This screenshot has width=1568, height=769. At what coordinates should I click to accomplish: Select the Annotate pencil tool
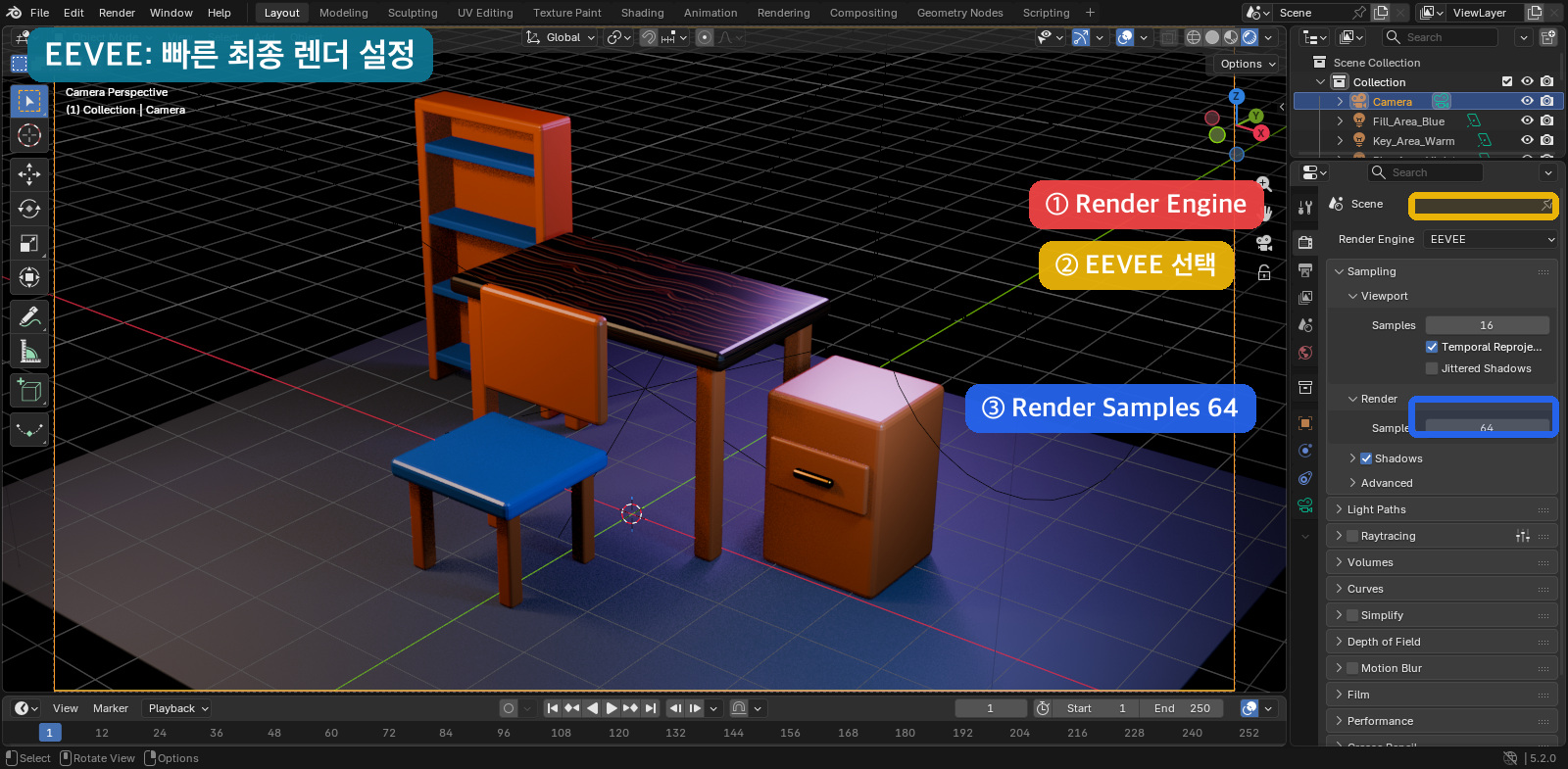coord(29,316)
